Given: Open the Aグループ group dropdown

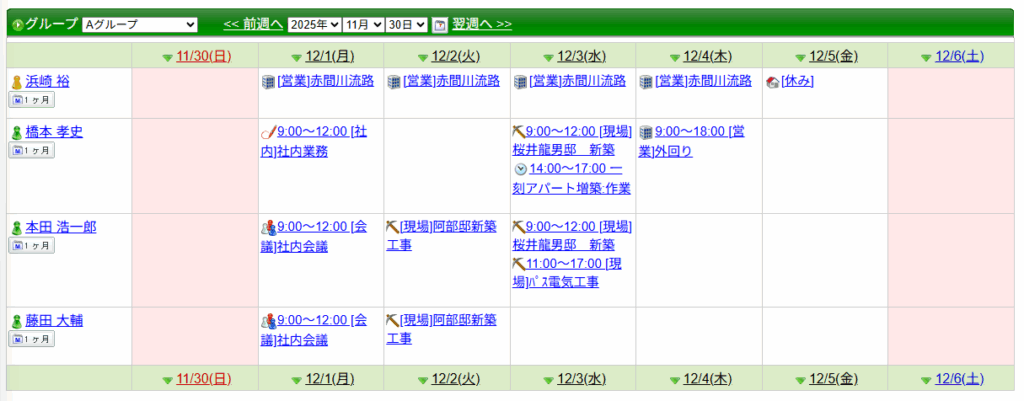Looking at the screenshot, I should coord(140,24).
